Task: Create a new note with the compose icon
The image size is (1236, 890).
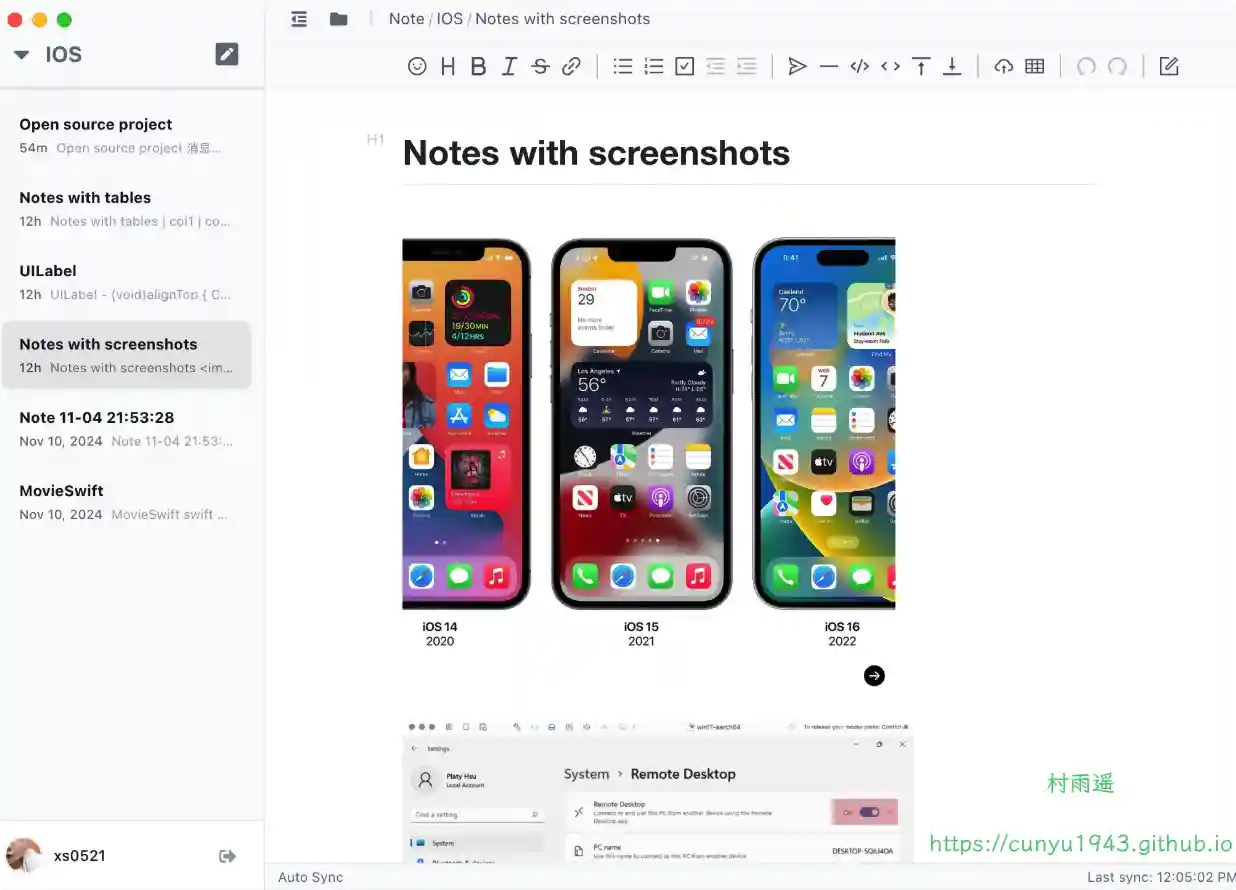Action: (x=227, y=54)
